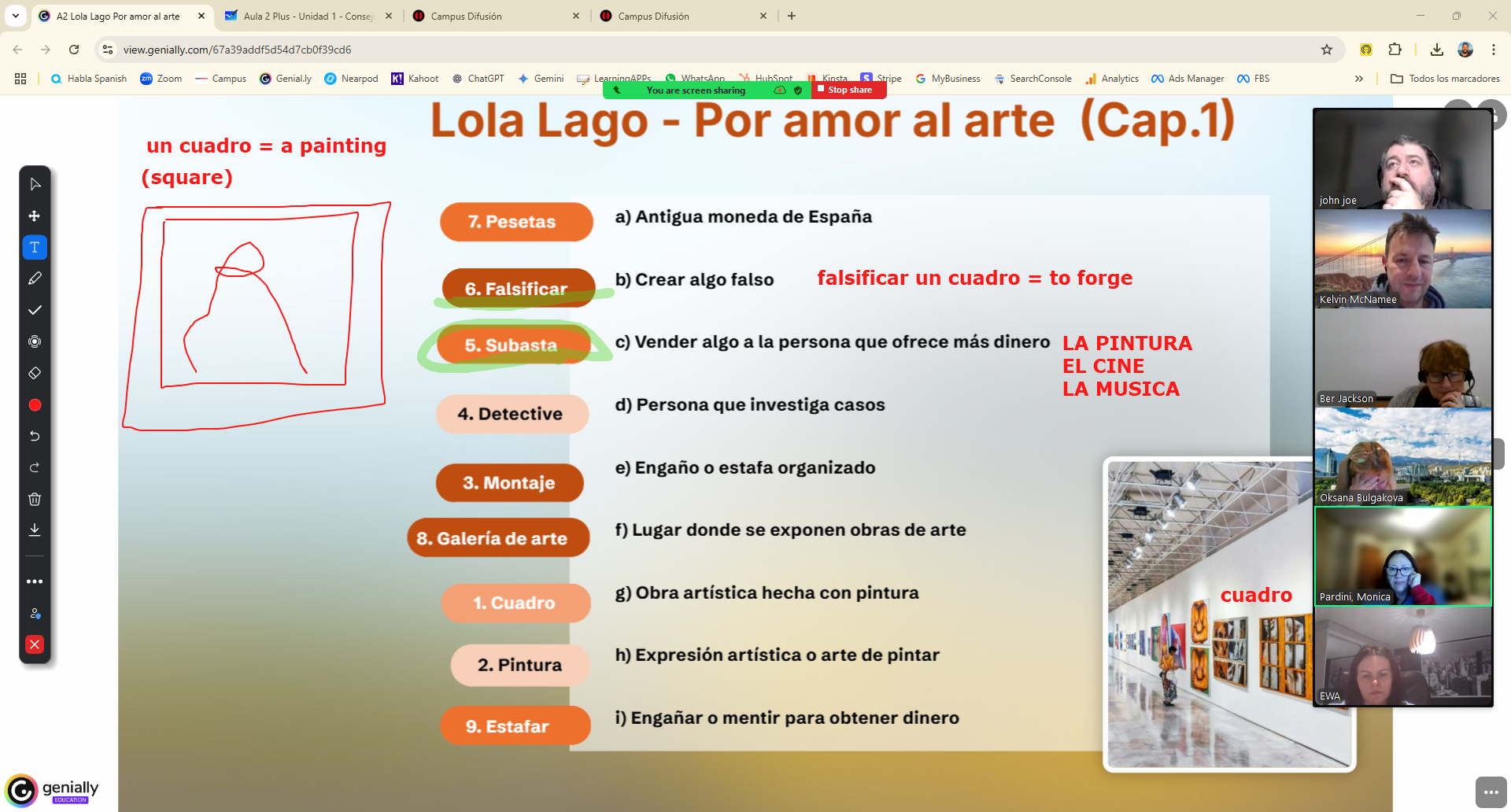Viewport: 1511px width, 812px height.
Task: Open the Zoom bookmark
Action: pos(161,79)
